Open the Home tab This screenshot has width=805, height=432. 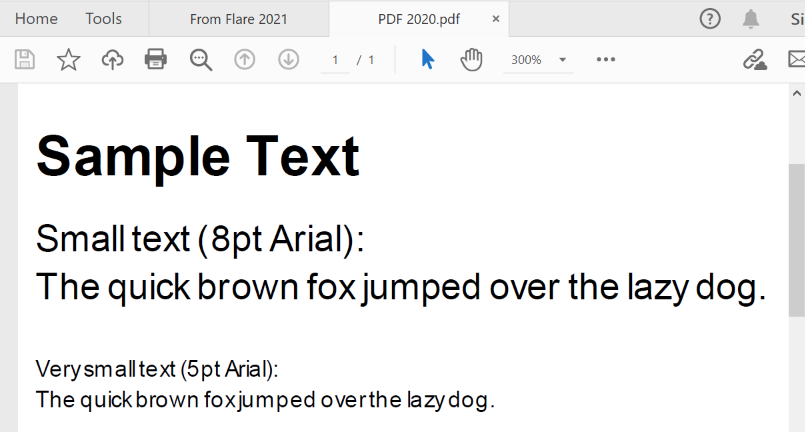click(36, 18)
